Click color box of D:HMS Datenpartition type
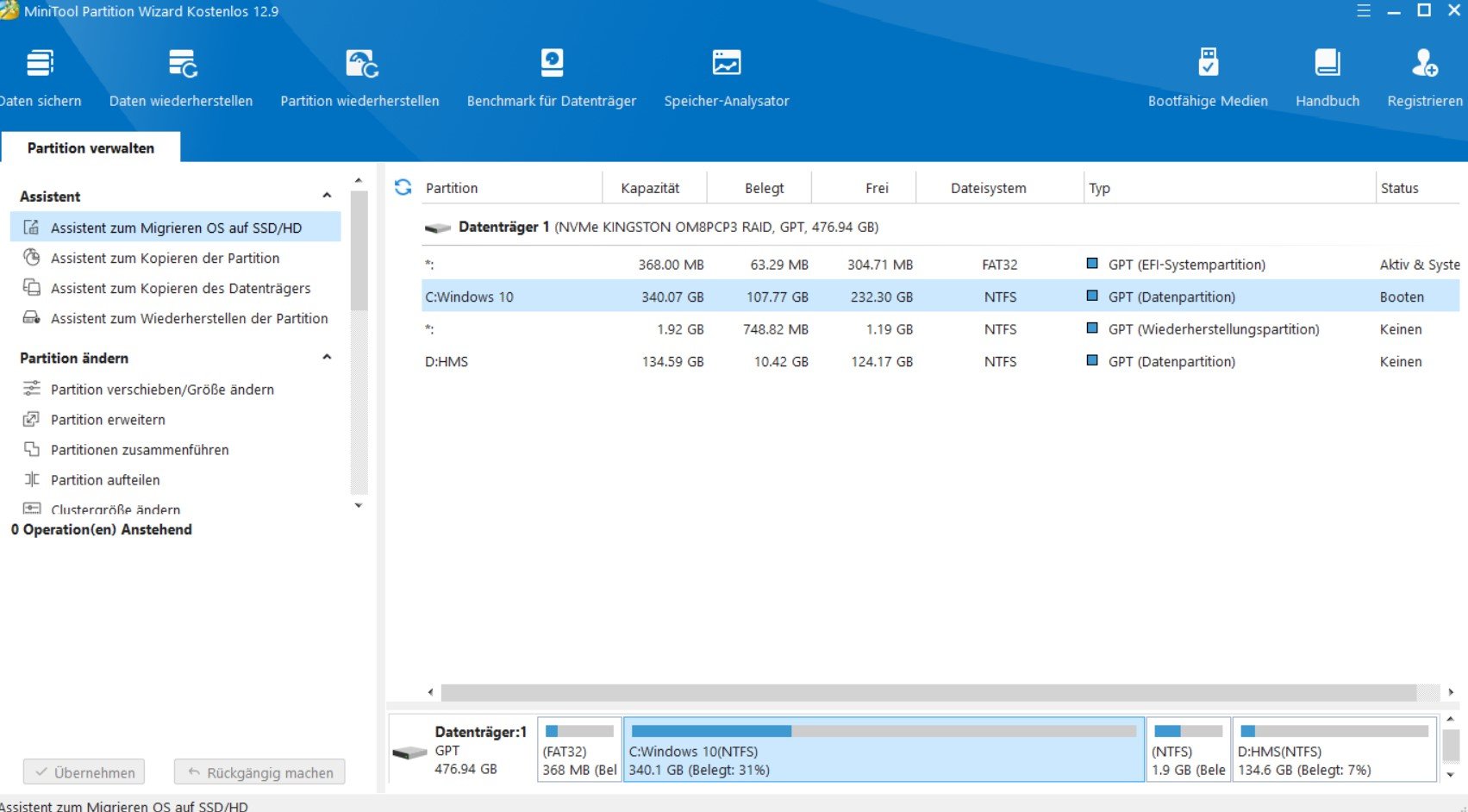Screen dimensions: 1468x812 pos(1092,361)
